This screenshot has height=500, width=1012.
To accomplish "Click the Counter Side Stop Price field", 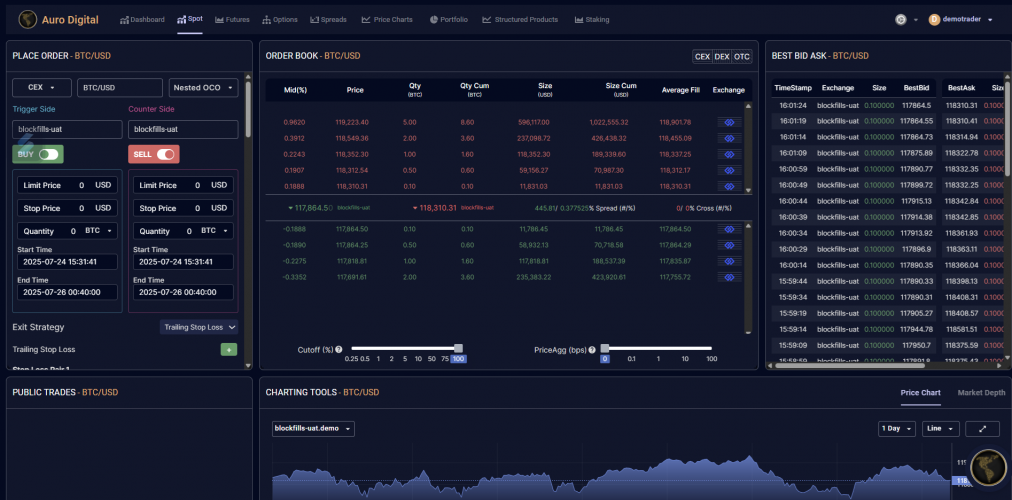I will click(183, 208).
